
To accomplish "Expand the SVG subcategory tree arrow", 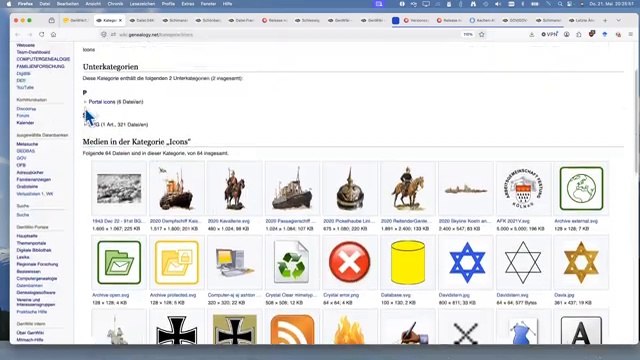I will pyautogui.click(x=85, y=124).
